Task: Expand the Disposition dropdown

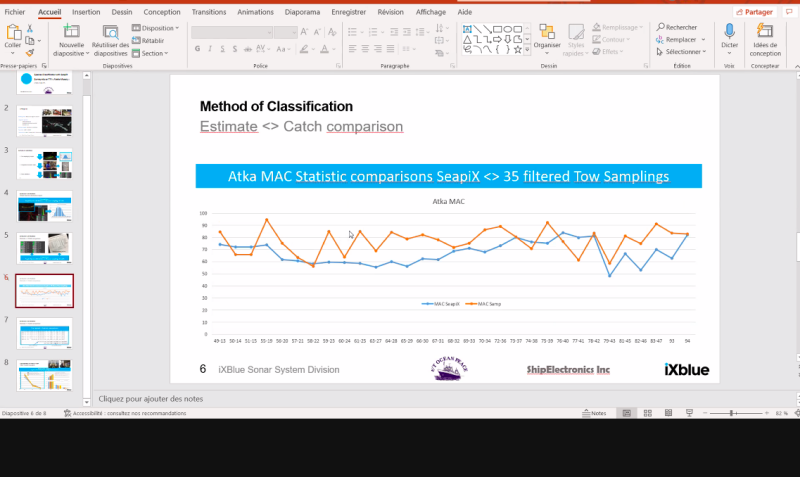Action: pyautogui.click(x=156, y=28)
